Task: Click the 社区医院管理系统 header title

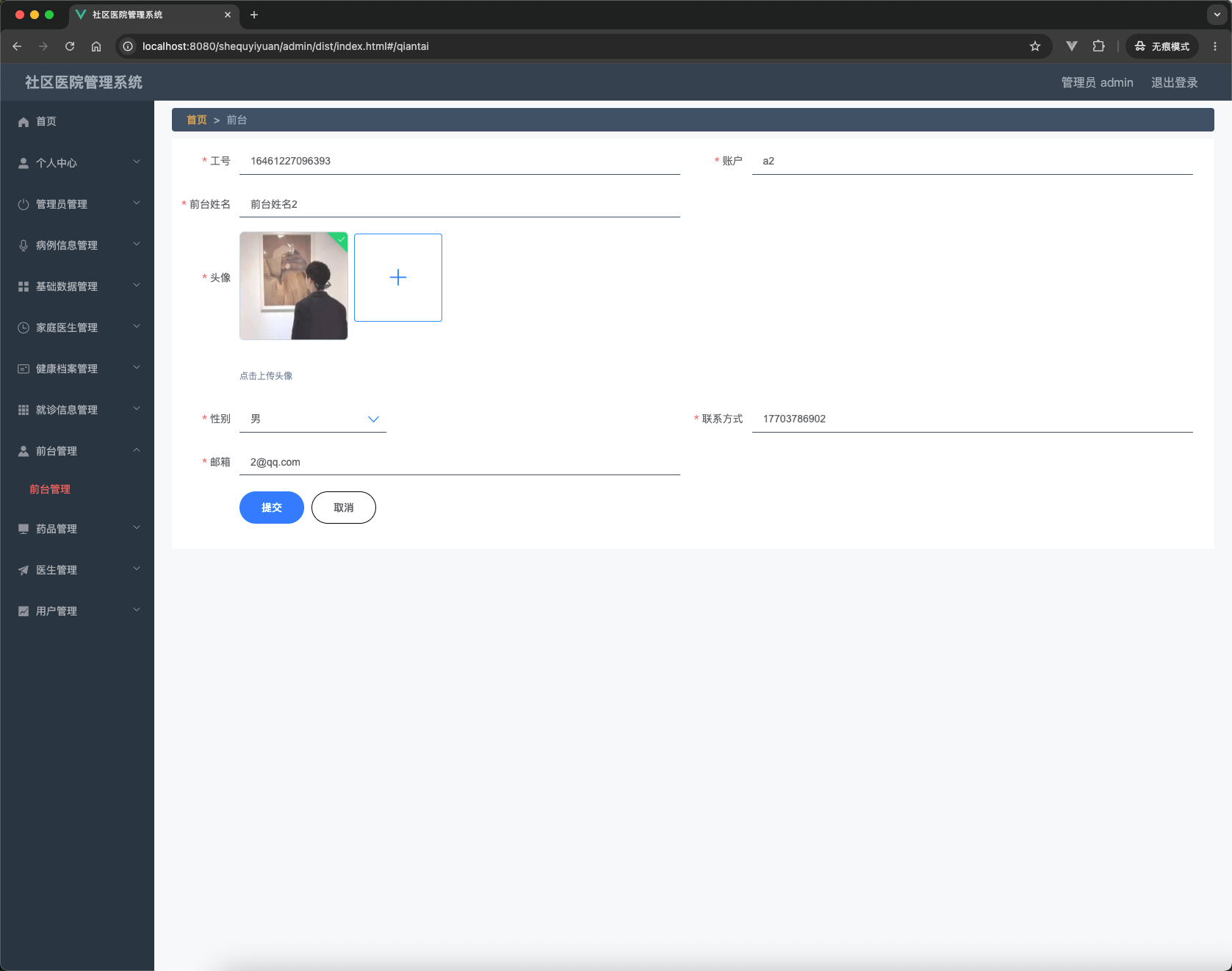Action: click(x=84, y=82)
